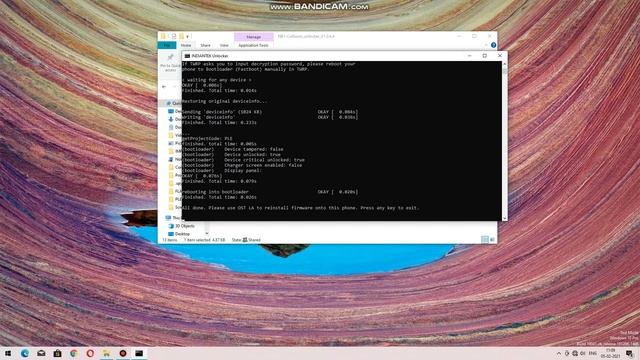Click Properties icon in quick access toolbar
Image resolution: width=640 pixels, height=360 pixels.
click(x=173, y=36)
